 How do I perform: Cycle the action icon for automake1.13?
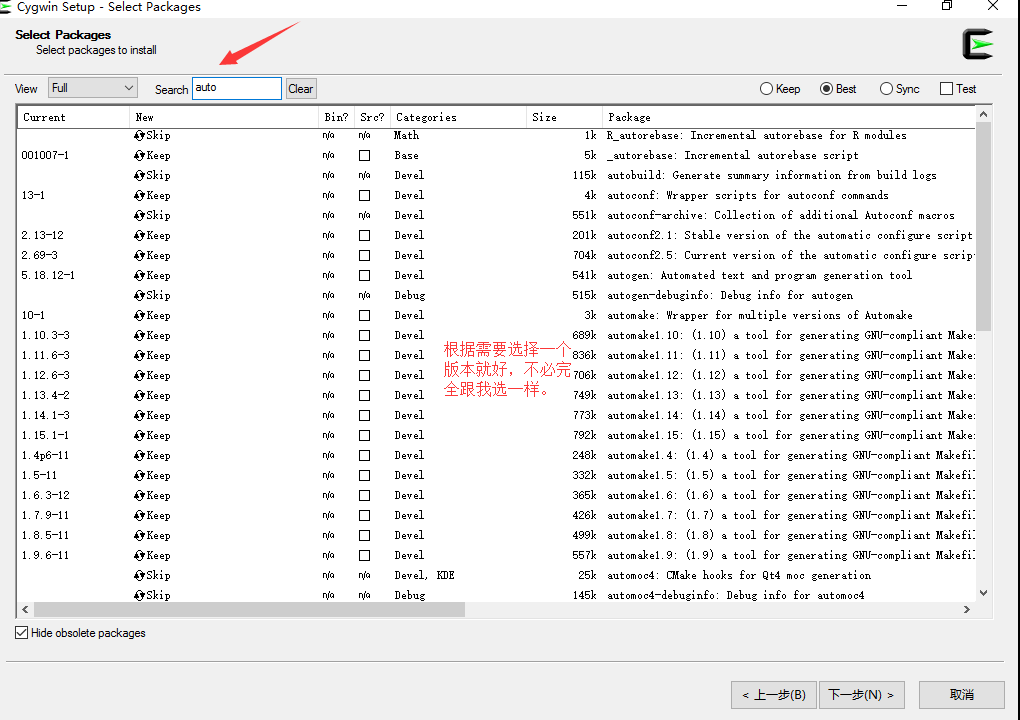point(139,395)
